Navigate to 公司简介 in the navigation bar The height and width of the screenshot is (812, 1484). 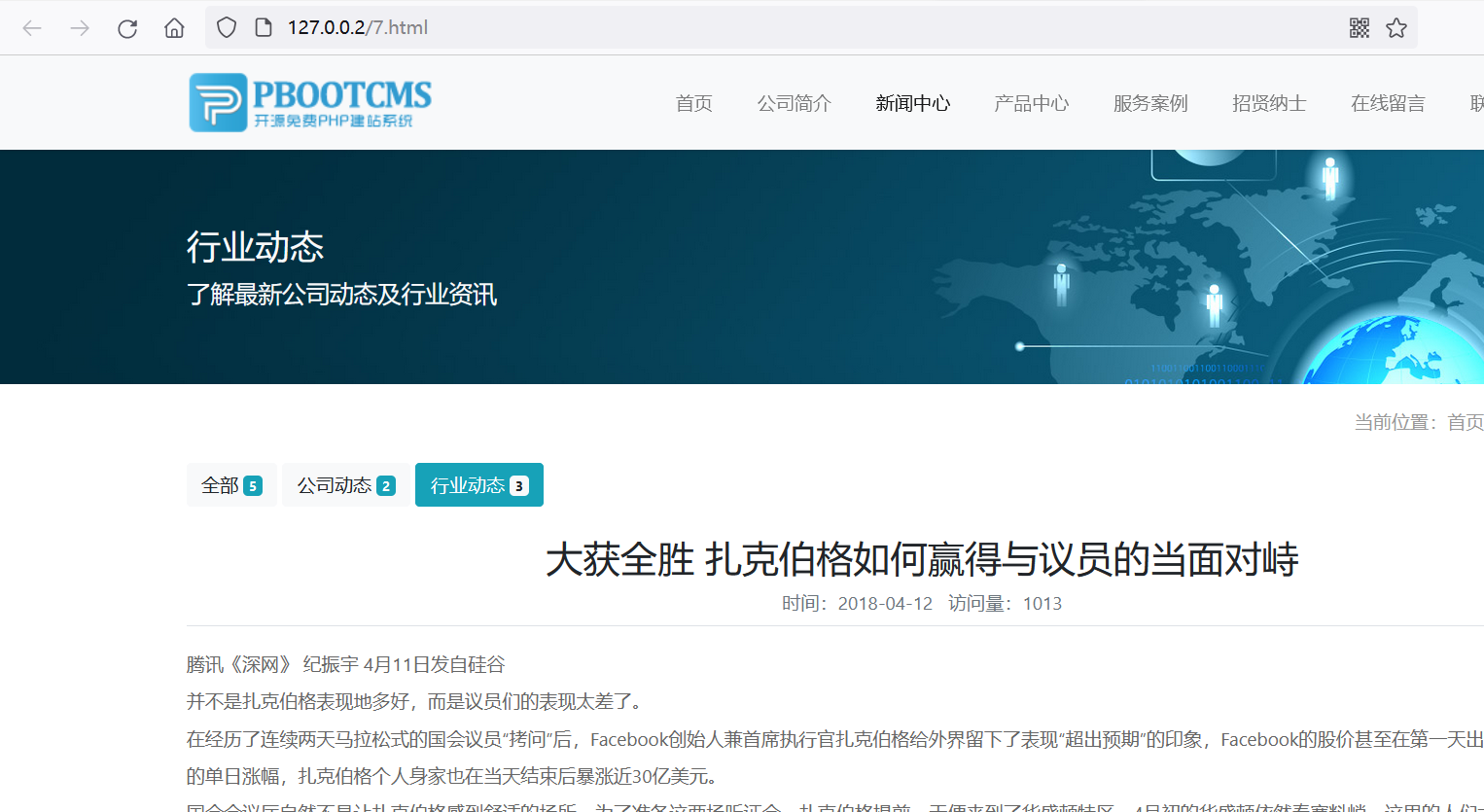tap(795, 102)
